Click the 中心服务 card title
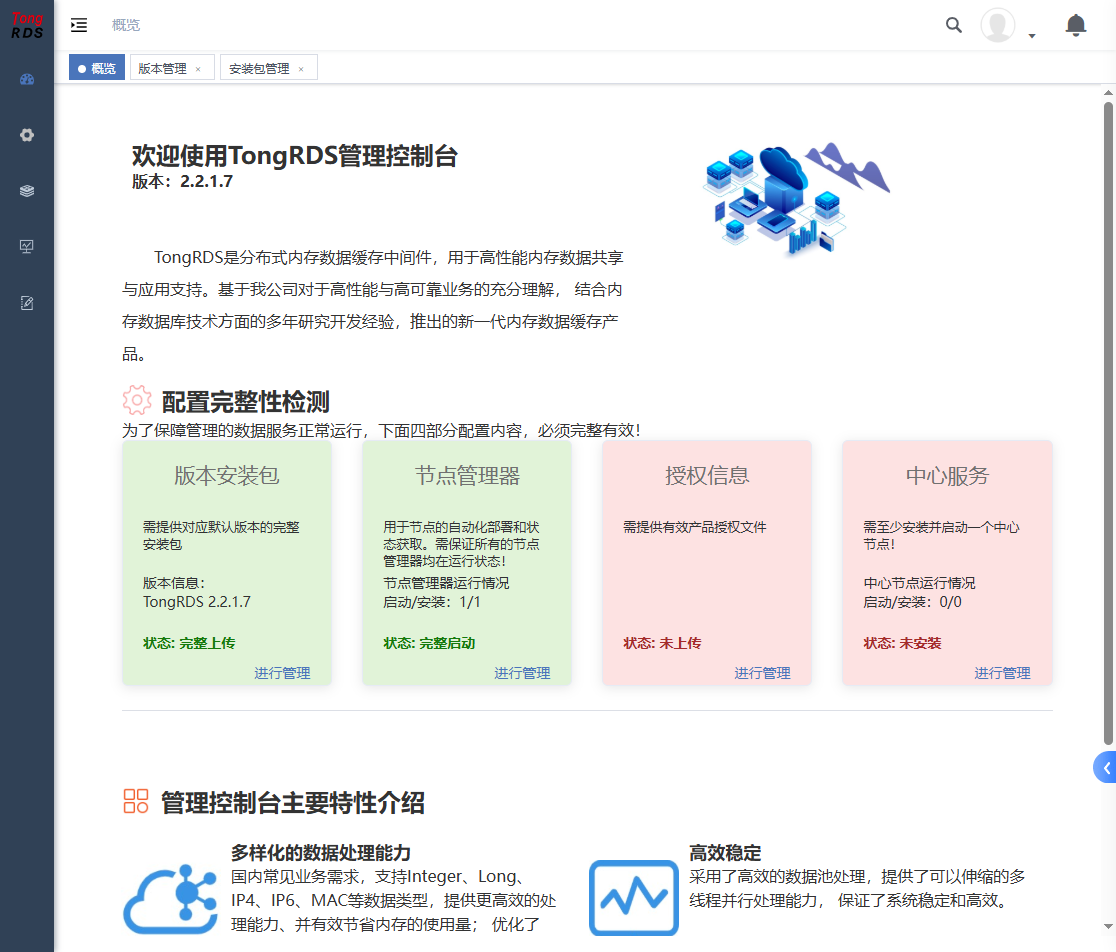This screenshot has width=1116, height=952. 947,475
